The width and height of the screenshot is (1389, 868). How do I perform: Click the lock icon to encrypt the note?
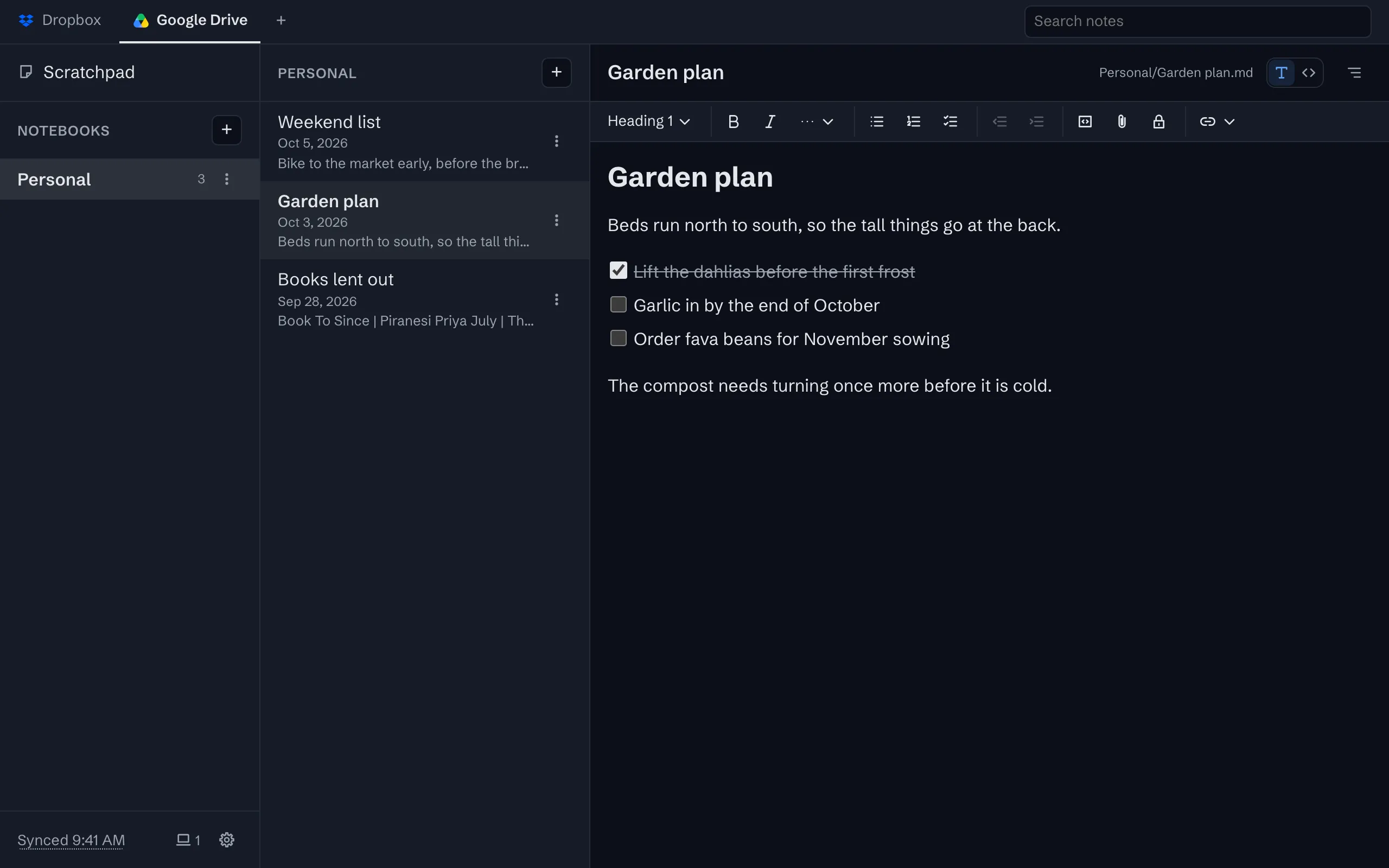click(x=1158, y=122)
